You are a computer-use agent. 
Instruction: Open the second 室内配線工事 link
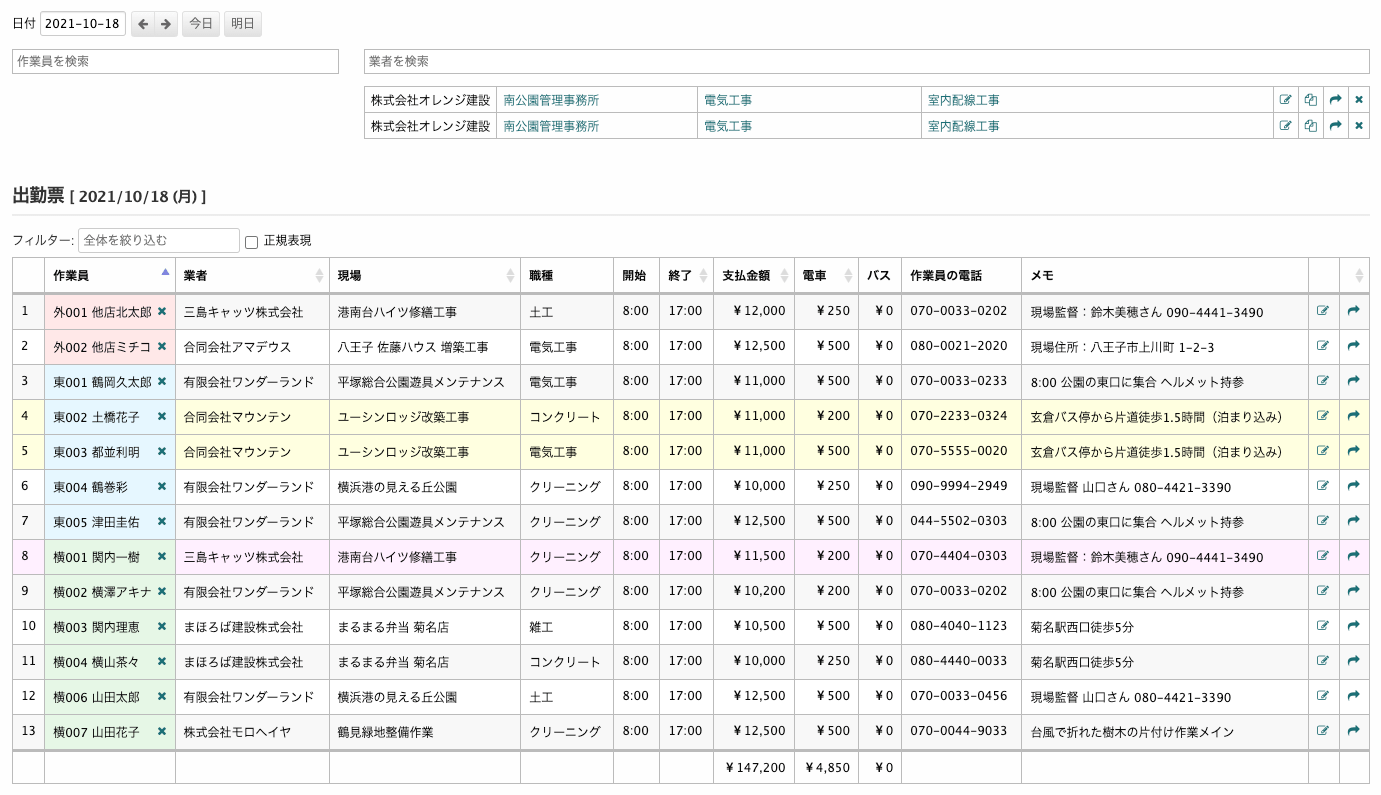[x=963, y=126]
